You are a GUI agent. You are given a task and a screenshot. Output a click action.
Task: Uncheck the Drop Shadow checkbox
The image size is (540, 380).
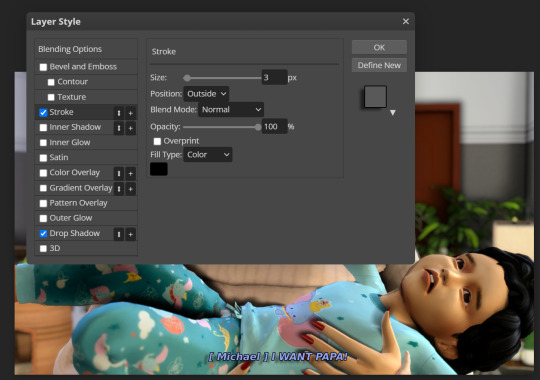click(43, 234)
